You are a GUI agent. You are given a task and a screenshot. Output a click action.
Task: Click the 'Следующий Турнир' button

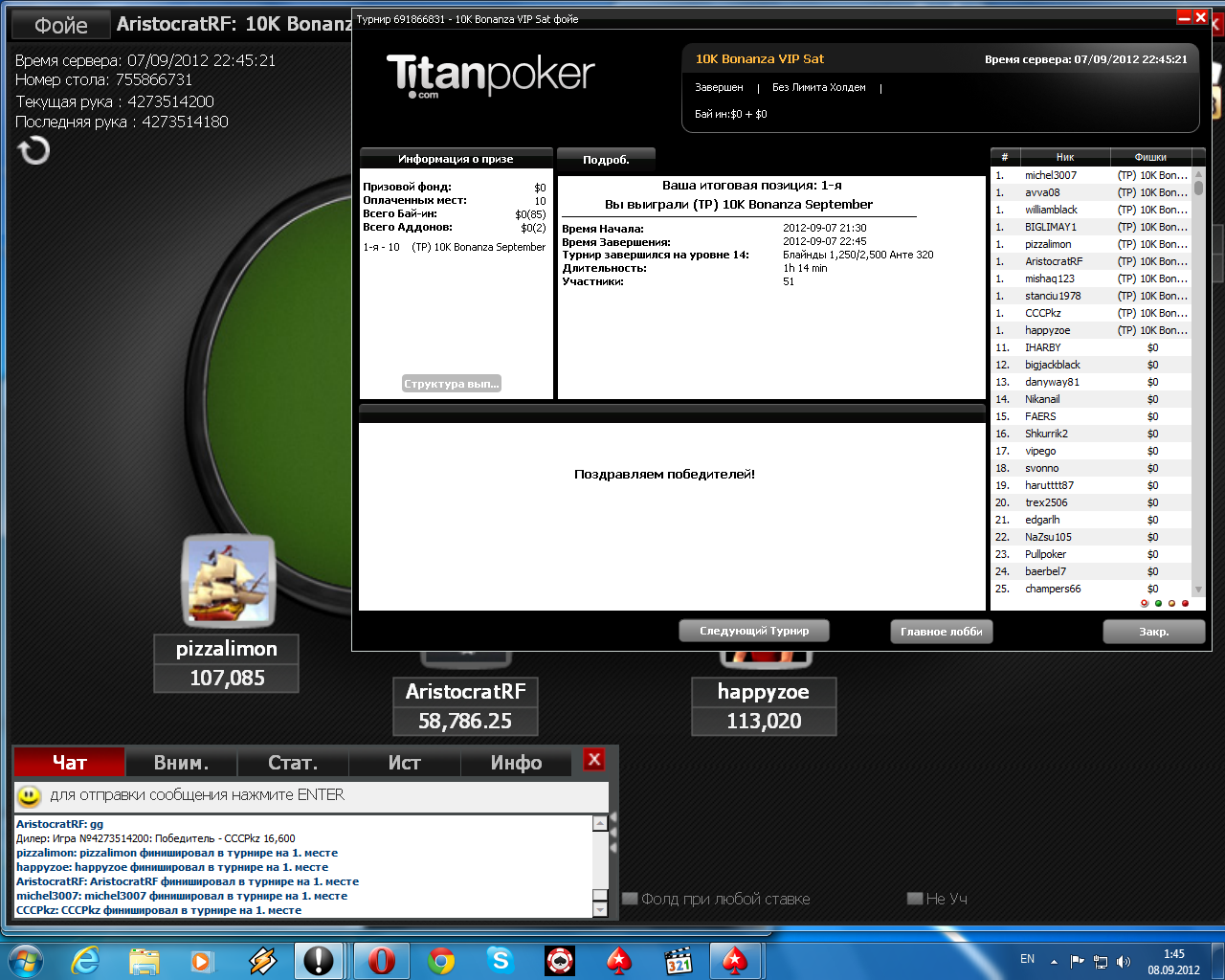(x=753, y=632)
